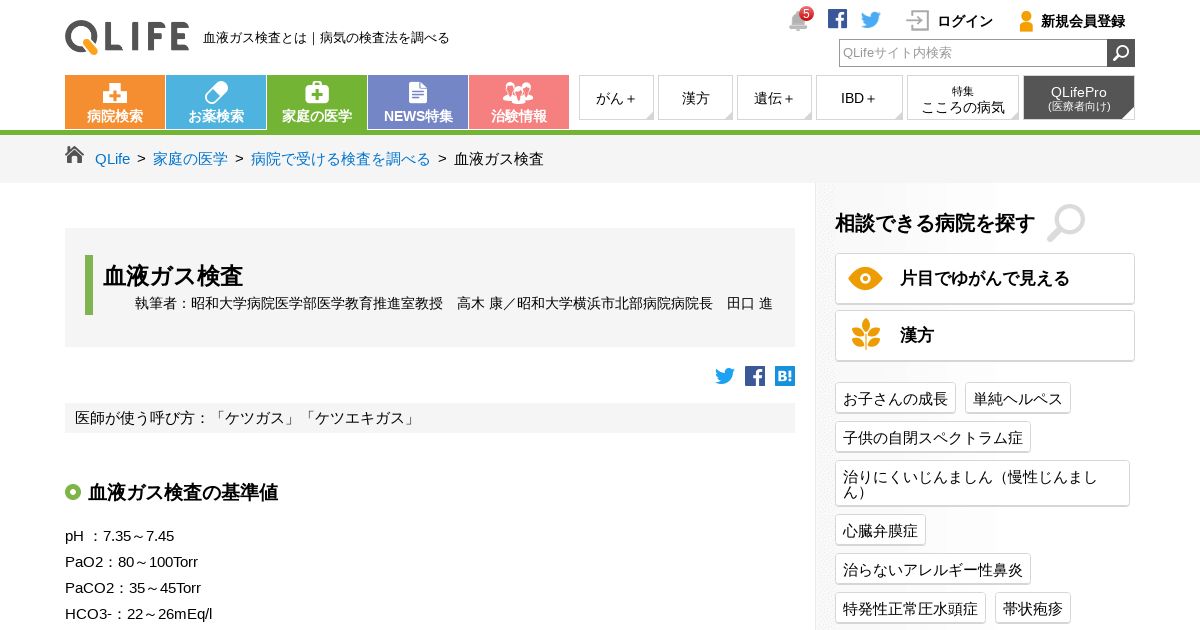Open 漢方 hospital search button

pyautogui.click(x=985, y=335)
